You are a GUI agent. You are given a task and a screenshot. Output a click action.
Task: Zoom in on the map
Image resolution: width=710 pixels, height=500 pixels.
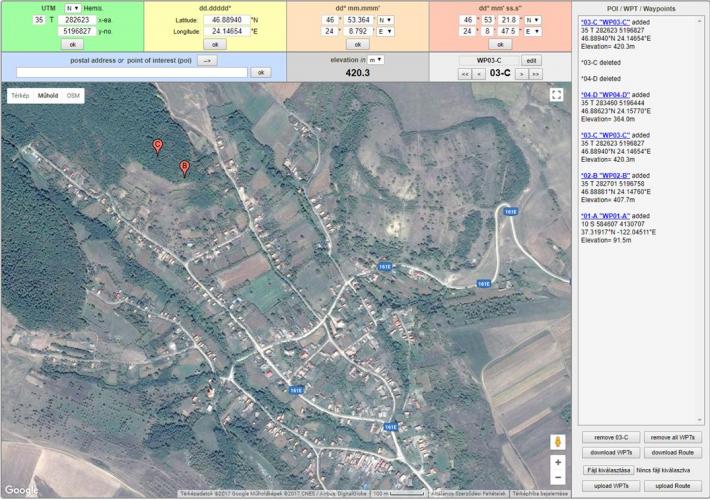(x=557, y=462)
